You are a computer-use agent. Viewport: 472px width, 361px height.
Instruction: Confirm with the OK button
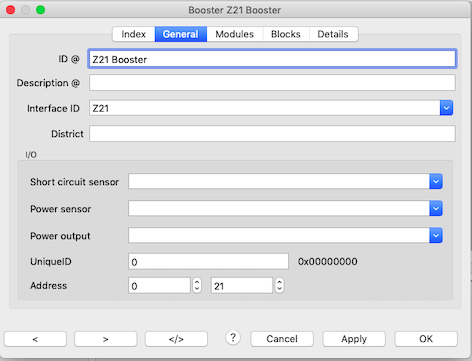426,339
